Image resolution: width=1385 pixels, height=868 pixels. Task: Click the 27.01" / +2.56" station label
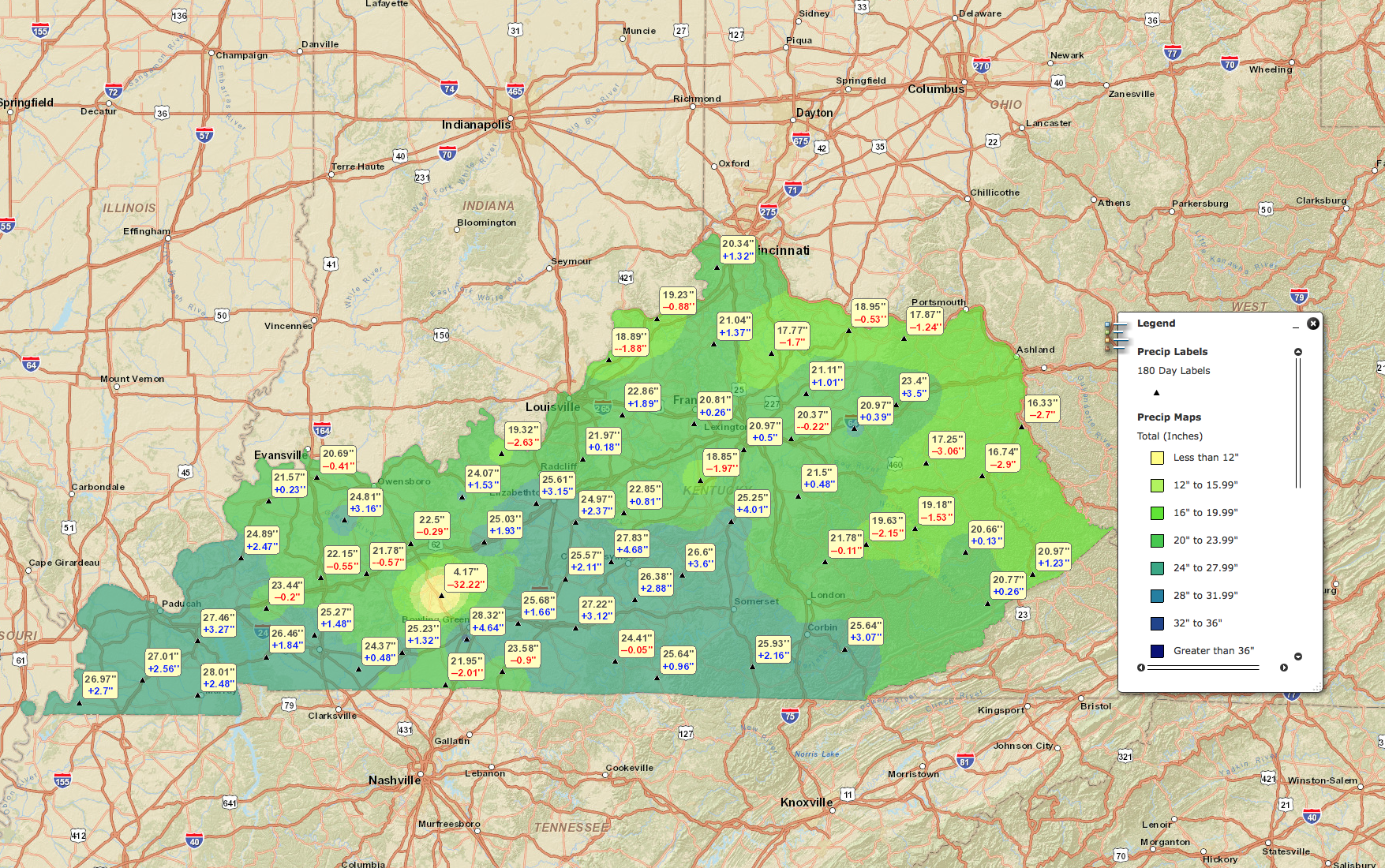pyautogui.click(x=163, y=663)
